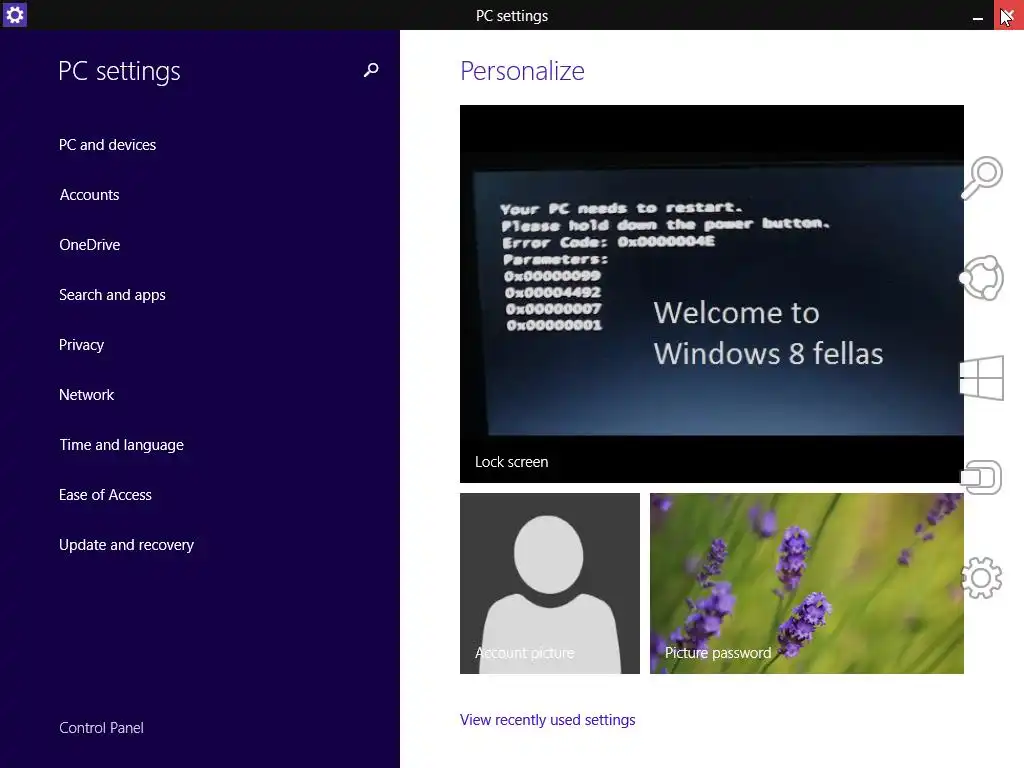Open the Lock screen preview tile
Image resolution: width=1024 pixels, height=768 pixels.
(712, 294)
